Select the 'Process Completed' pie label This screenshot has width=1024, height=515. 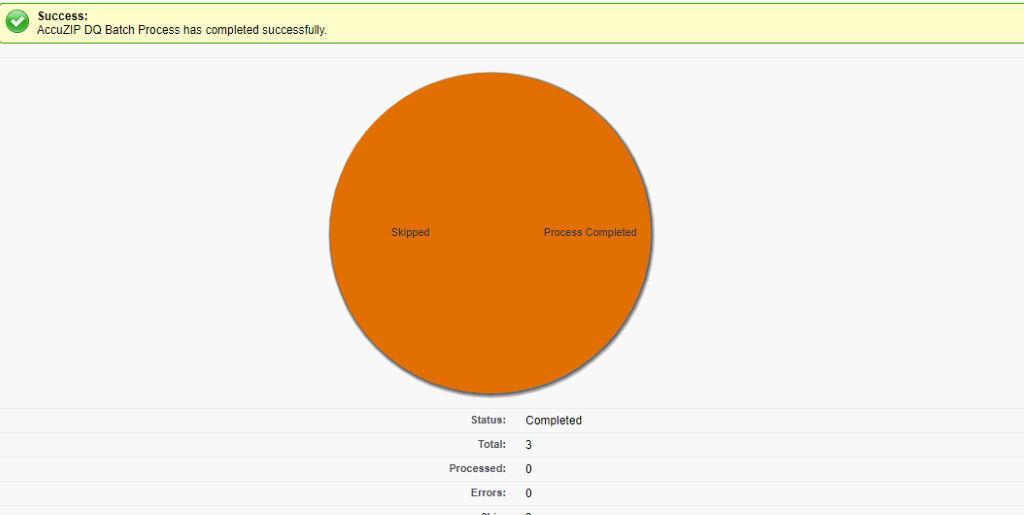(590, 232)
